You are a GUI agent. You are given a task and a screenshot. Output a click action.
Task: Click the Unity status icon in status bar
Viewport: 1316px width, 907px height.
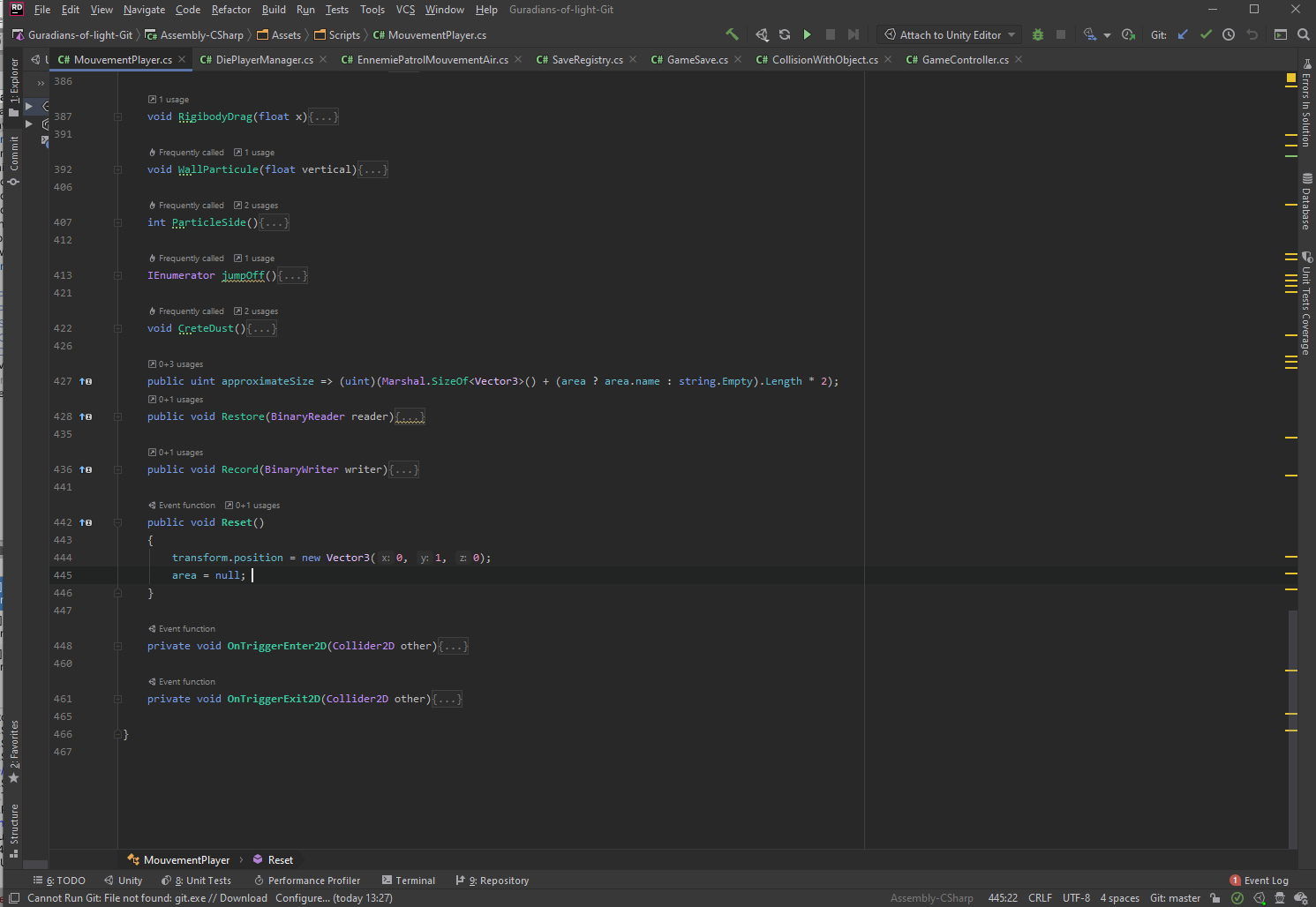[1260, 898]
